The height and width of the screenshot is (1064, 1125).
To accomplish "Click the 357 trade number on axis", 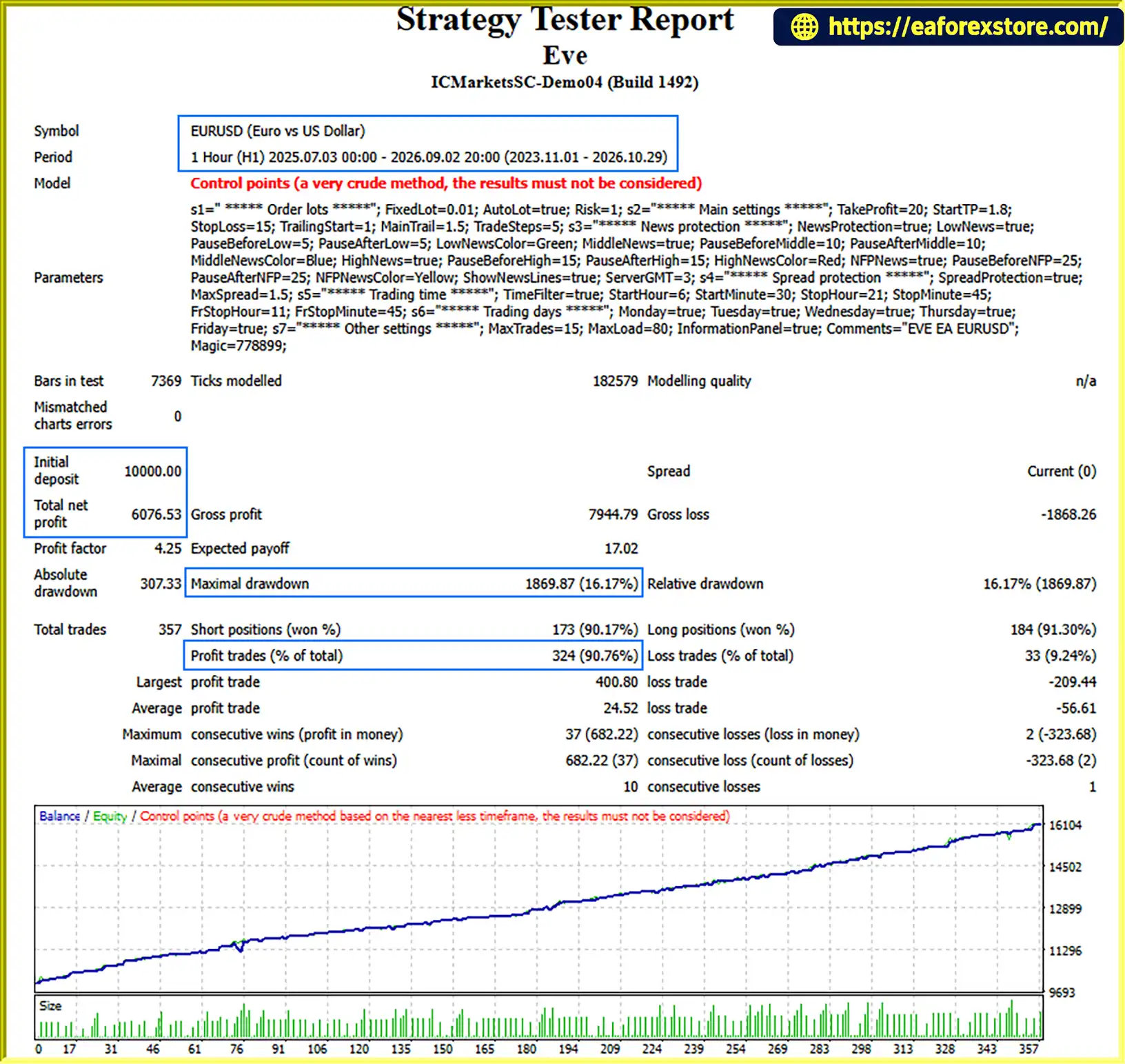I will tap(1028, 1049).
